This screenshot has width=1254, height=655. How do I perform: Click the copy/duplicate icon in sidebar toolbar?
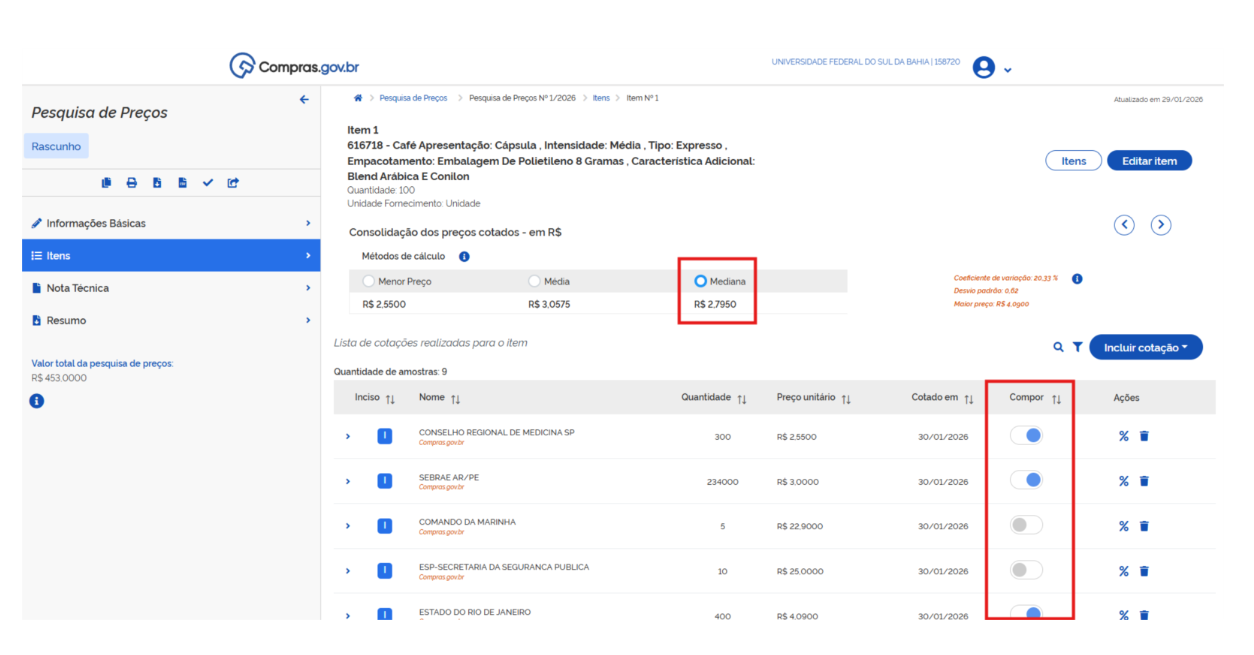click(106, 183)
